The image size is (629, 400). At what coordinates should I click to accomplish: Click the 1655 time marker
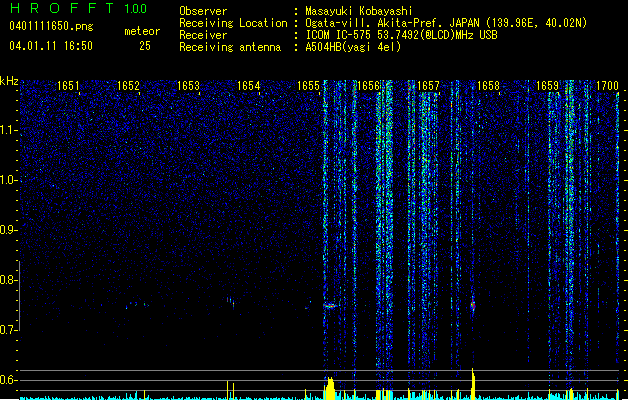click(x=308, y=86)
